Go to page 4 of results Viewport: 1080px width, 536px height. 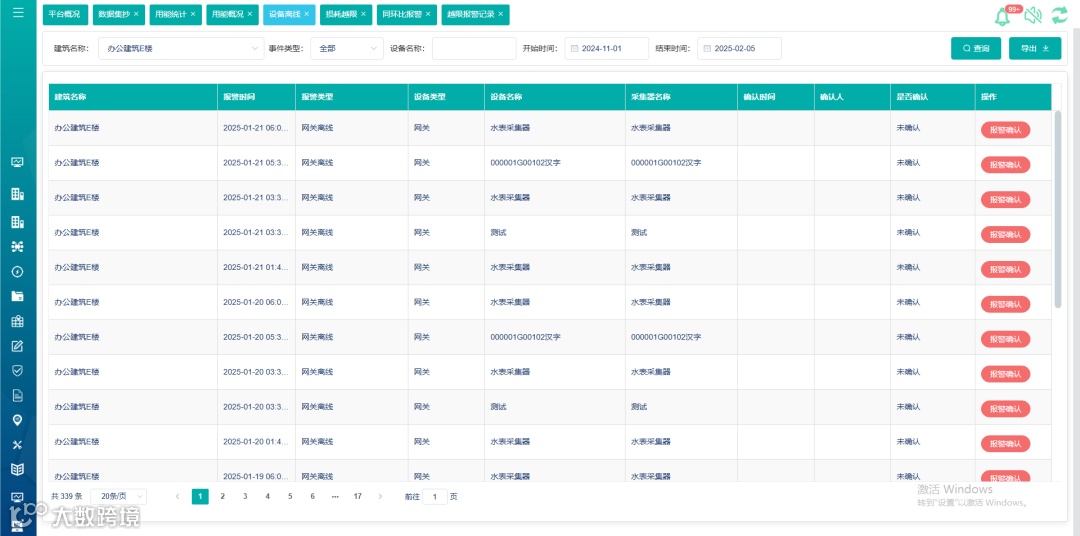pyautogui.click(x=267, y=496)
